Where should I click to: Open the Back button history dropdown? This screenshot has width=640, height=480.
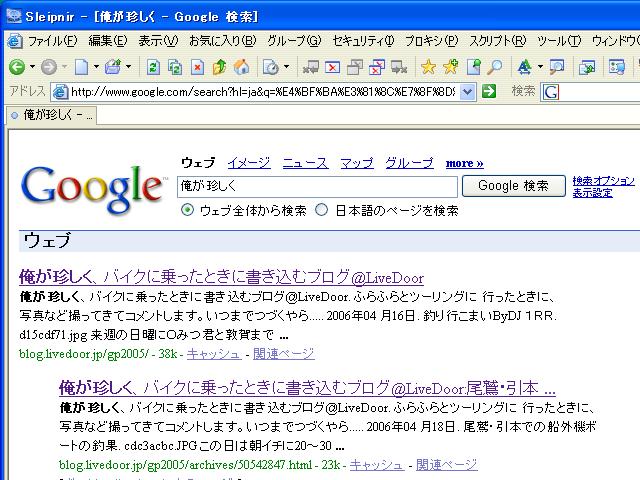tap(32, 67)
